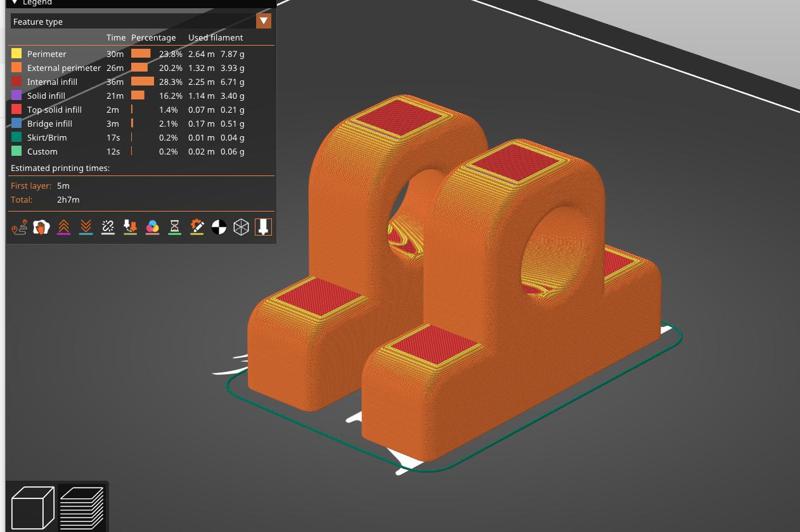Click the Percentage column header
800x532 pixels.
coord(153,37)
